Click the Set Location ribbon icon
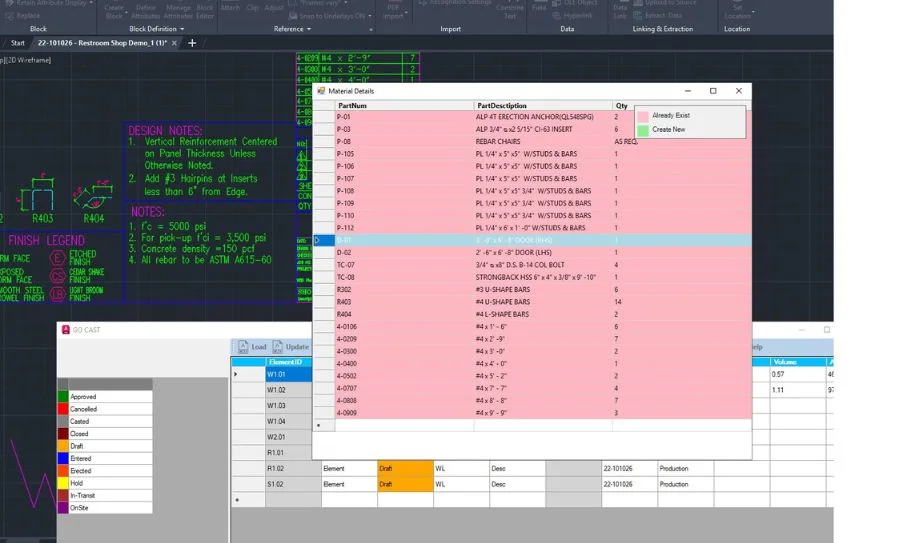The width and height of the screenshot is (915, 543). [x=737, y=11]
